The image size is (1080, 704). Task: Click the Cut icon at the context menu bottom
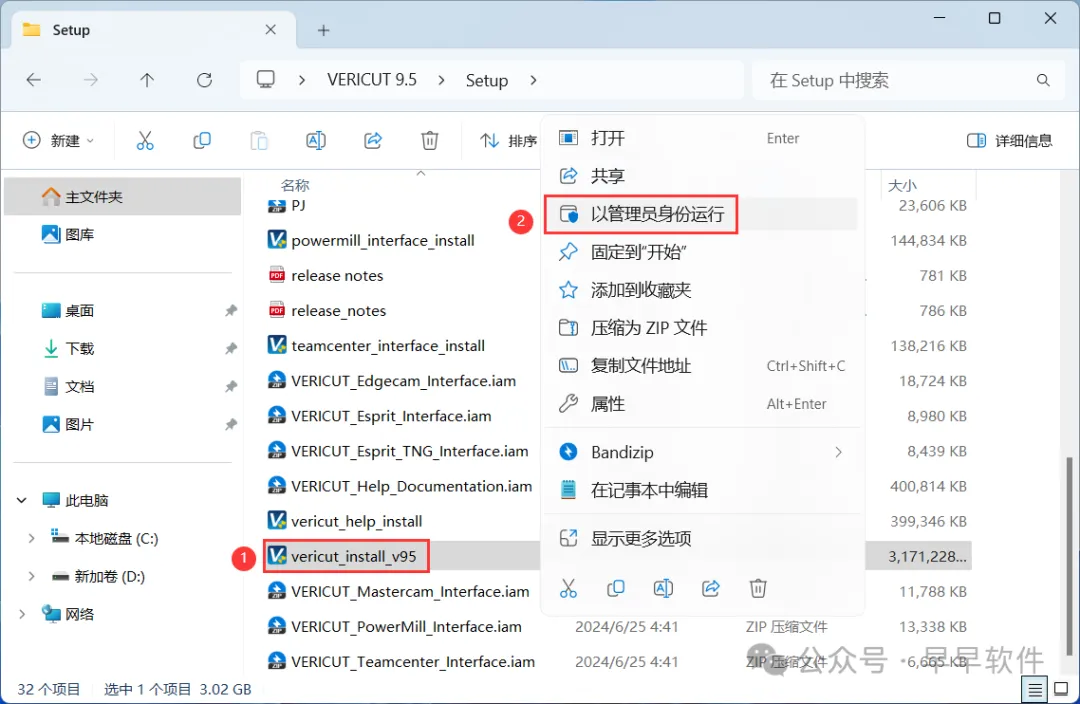coord(568,588)
